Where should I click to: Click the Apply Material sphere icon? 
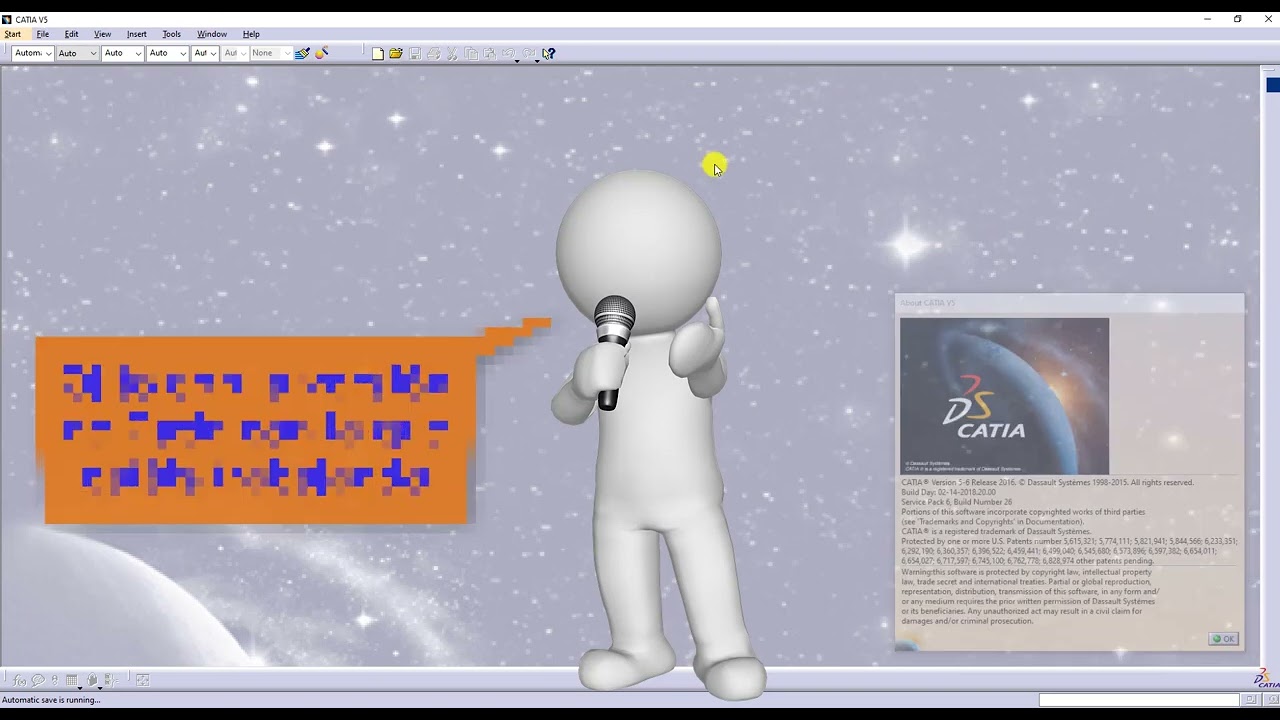click(x=322, y=53)
